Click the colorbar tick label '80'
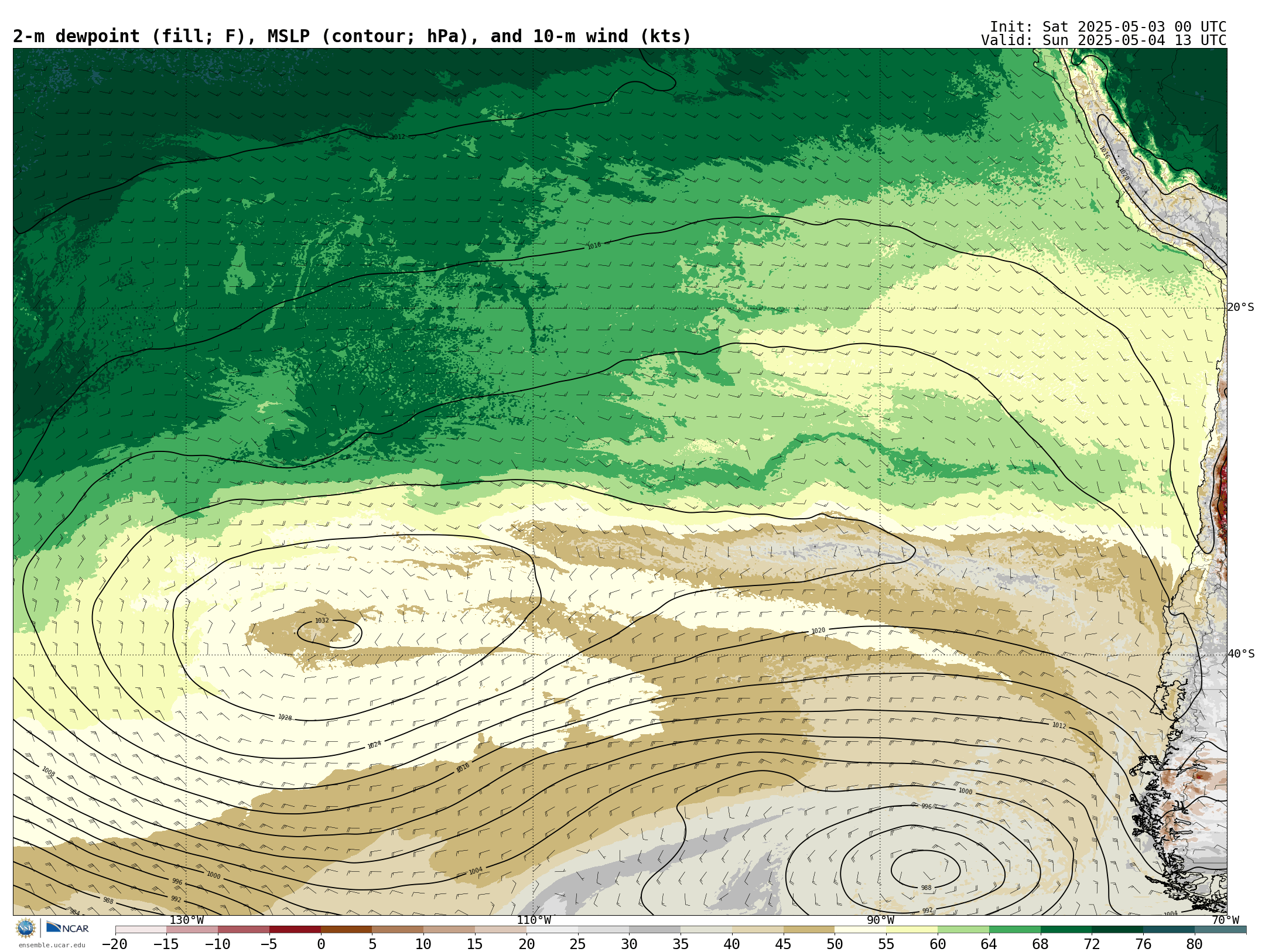The width and height of the screenshot is (1265, 952). tap(1195, 944)
